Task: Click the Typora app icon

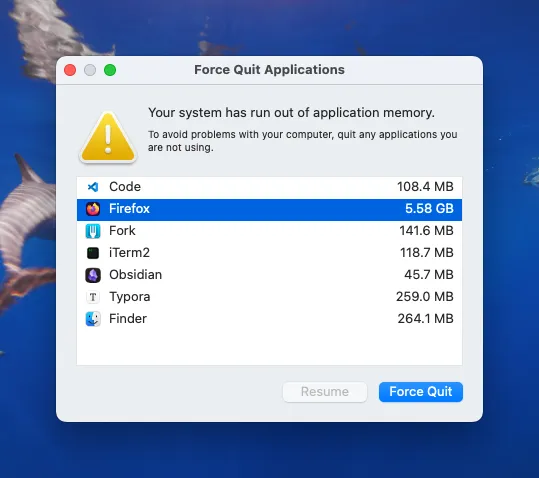Action: click(93, 297)
